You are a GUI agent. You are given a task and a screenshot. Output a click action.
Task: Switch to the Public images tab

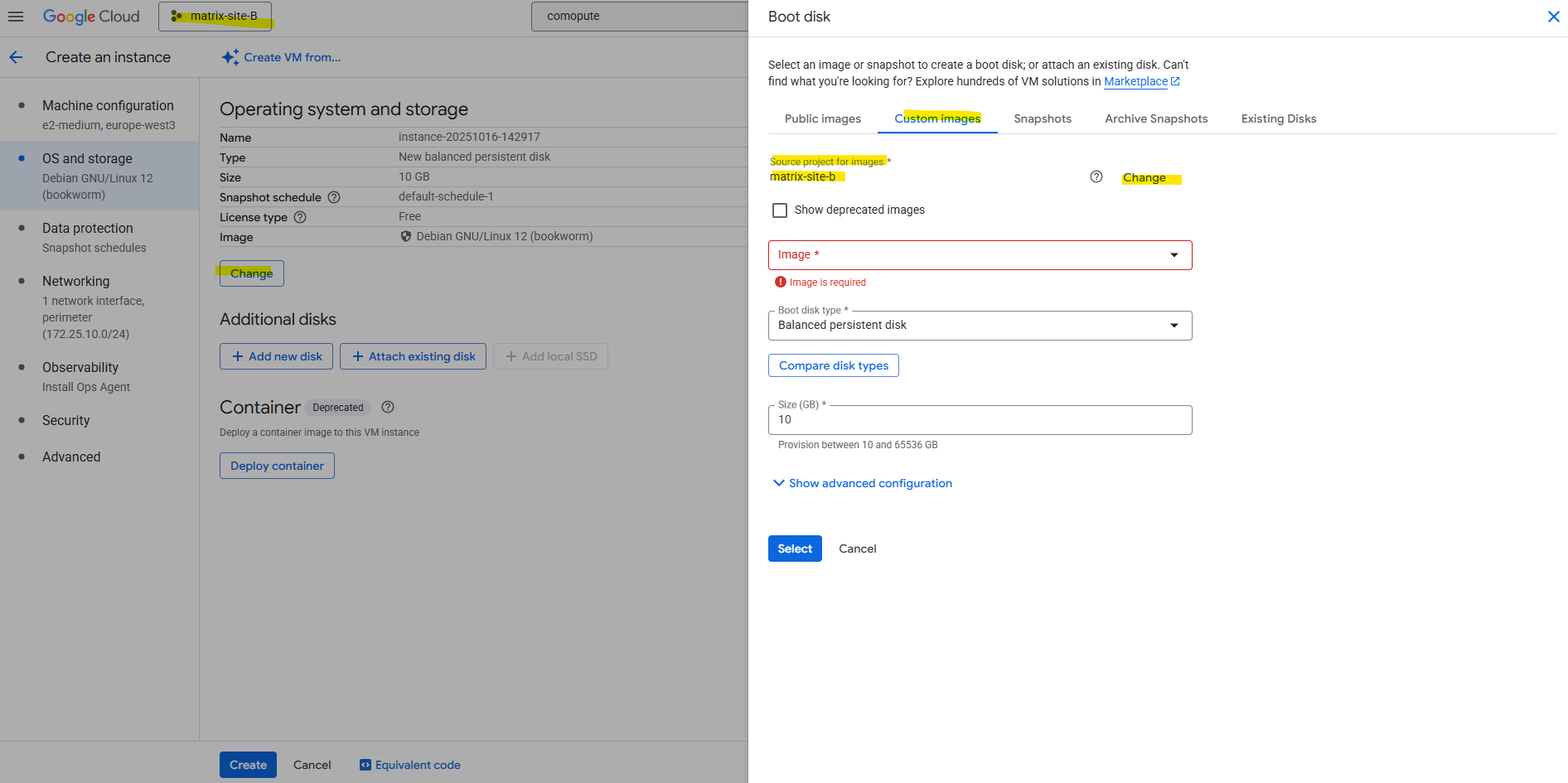(822, 118)
